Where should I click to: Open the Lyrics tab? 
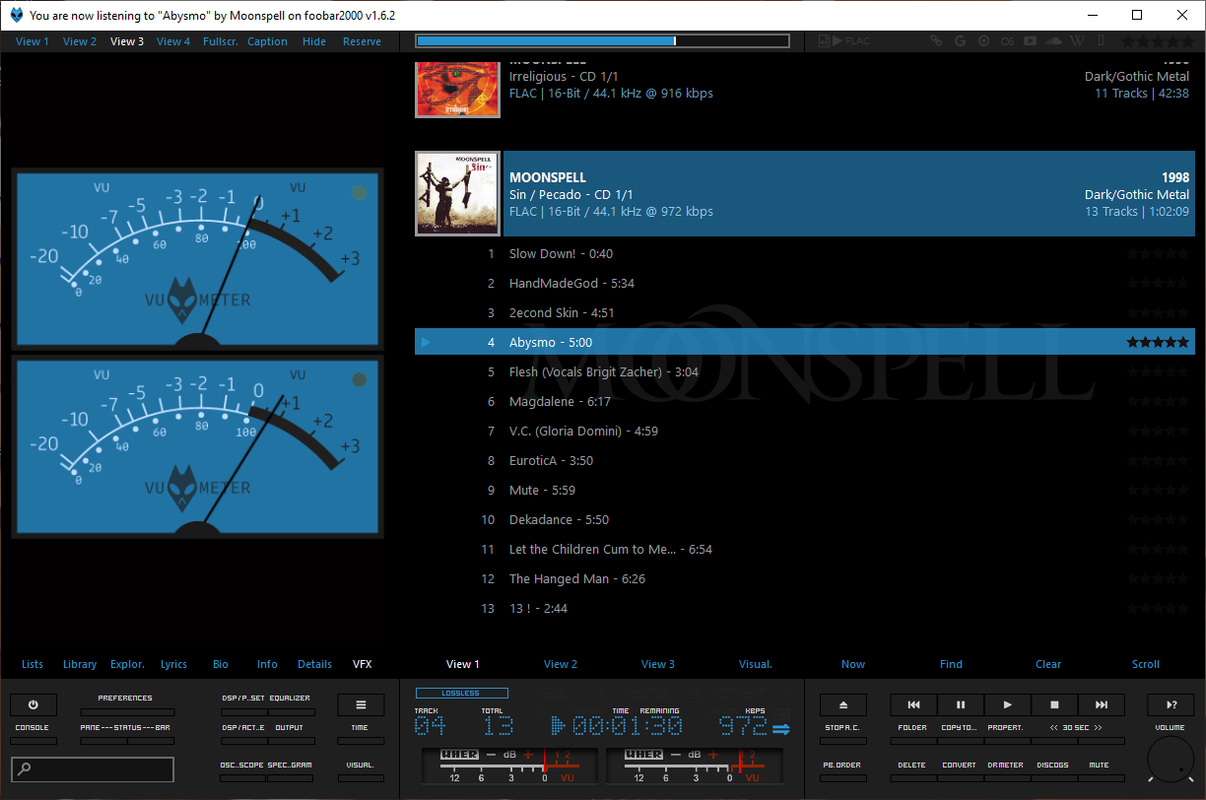(x=174, y=664)
